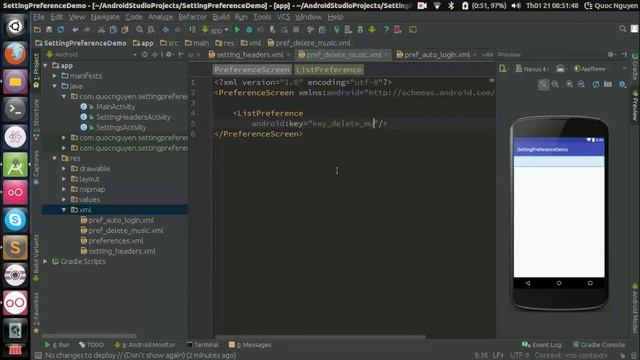Open Firefox from the Ubuntu launcher

[x=15, y=54]
